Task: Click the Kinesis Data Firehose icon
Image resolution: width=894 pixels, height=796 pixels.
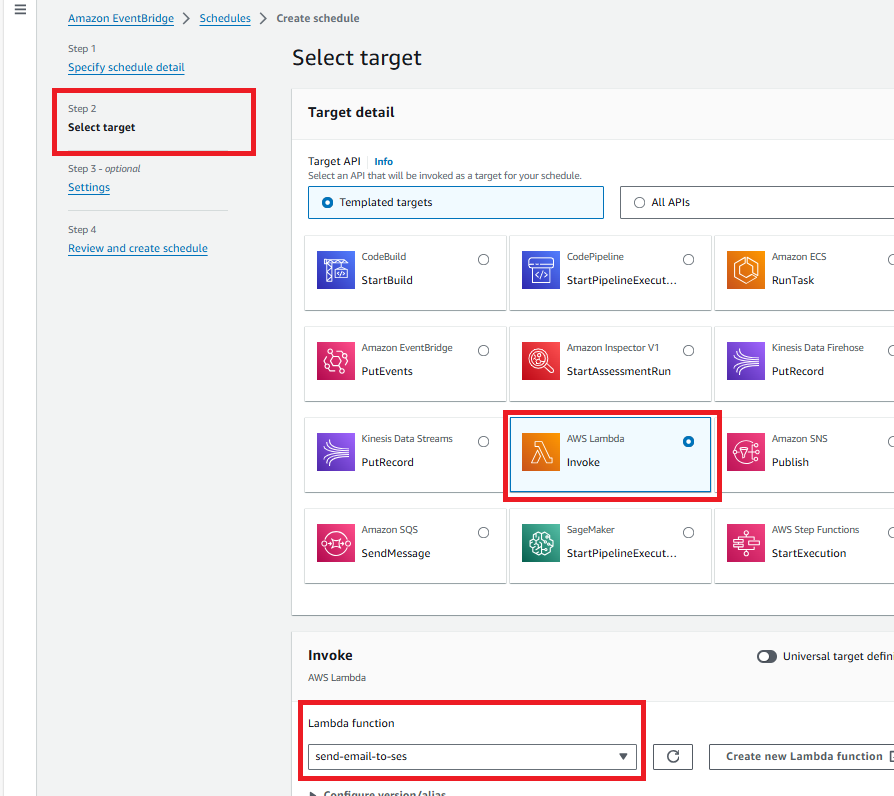Action: pyautogui.click(x=746, y=361)
